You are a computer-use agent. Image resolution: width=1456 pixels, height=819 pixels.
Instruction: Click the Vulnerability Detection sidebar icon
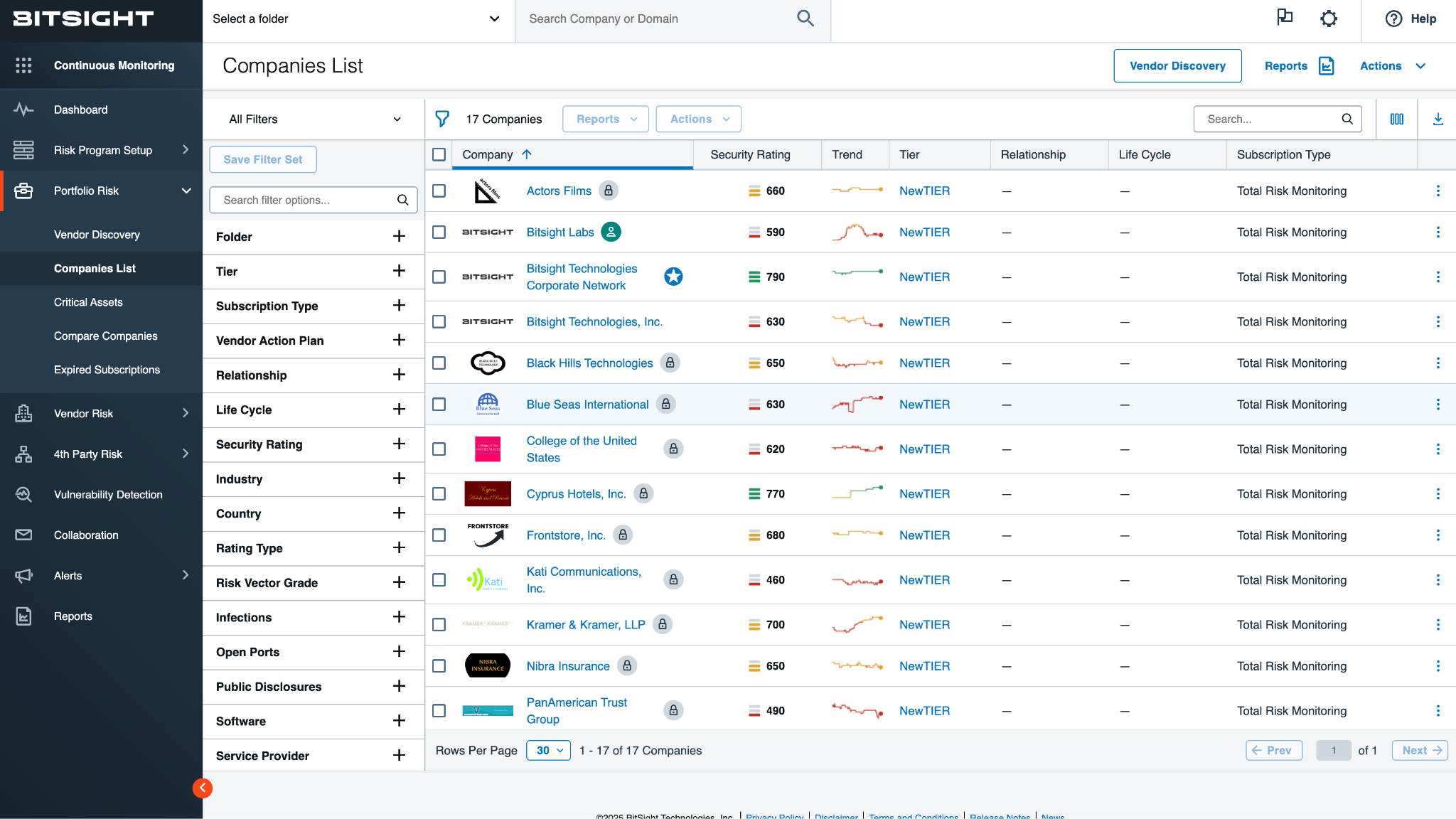(23, 494)
